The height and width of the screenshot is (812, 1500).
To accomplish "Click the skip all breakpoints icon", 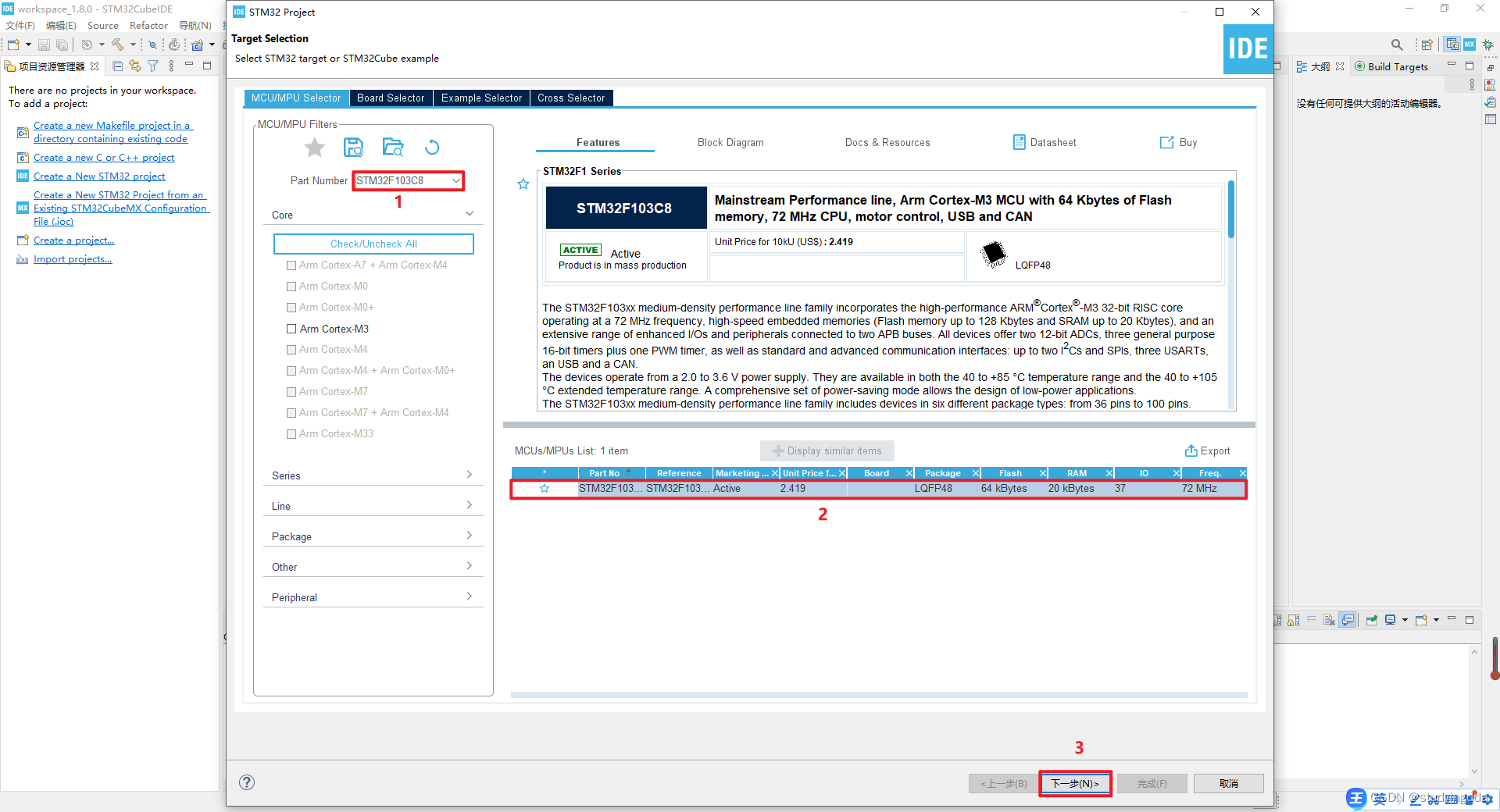I will (153, 45).
